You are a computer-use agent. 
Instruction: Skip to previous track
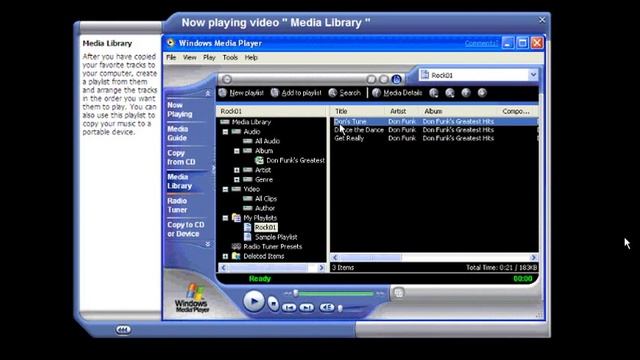click(x=289, y=307)
